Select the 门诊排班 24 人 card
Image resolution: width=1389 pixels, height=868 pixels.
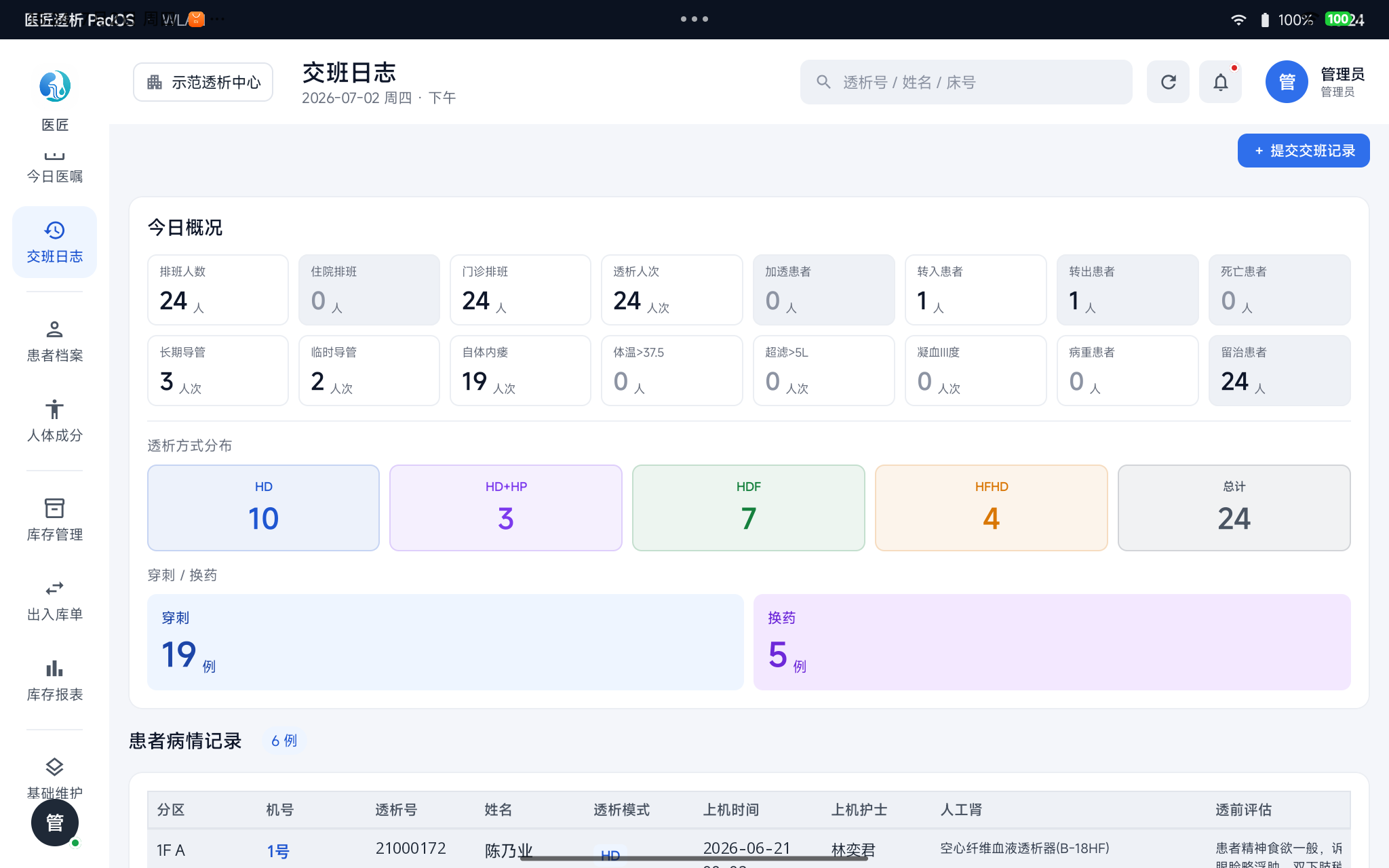520,290
